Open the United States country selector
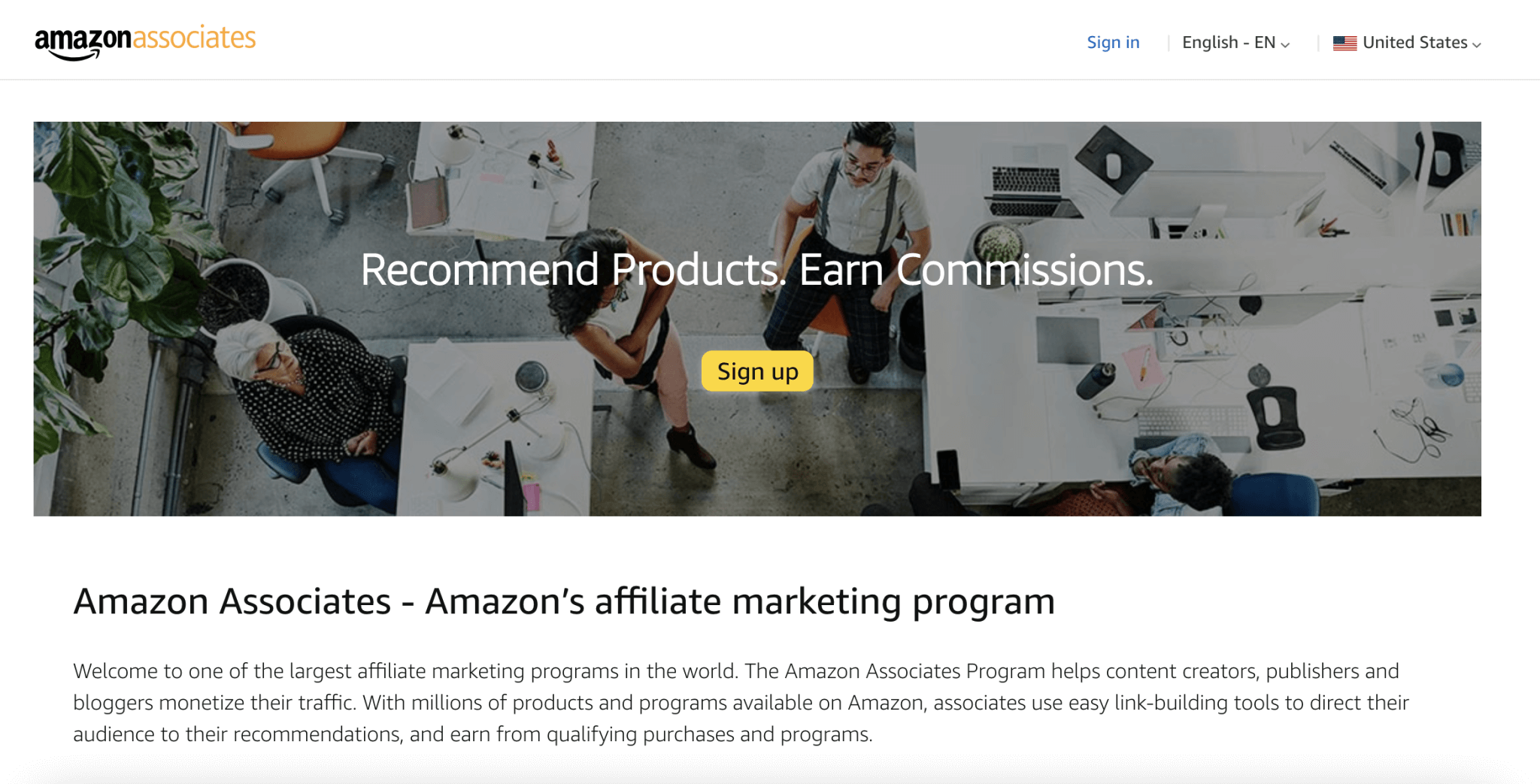This screenshot has height=784, width=1540. pyautogui.click(x=1407, y=43)
